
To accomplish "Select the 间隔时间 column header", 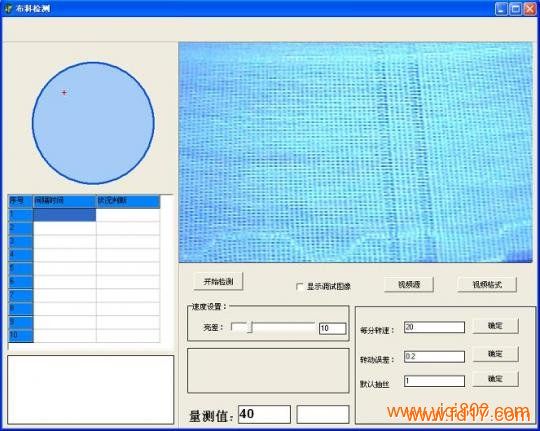I will [x=65, y=201].
